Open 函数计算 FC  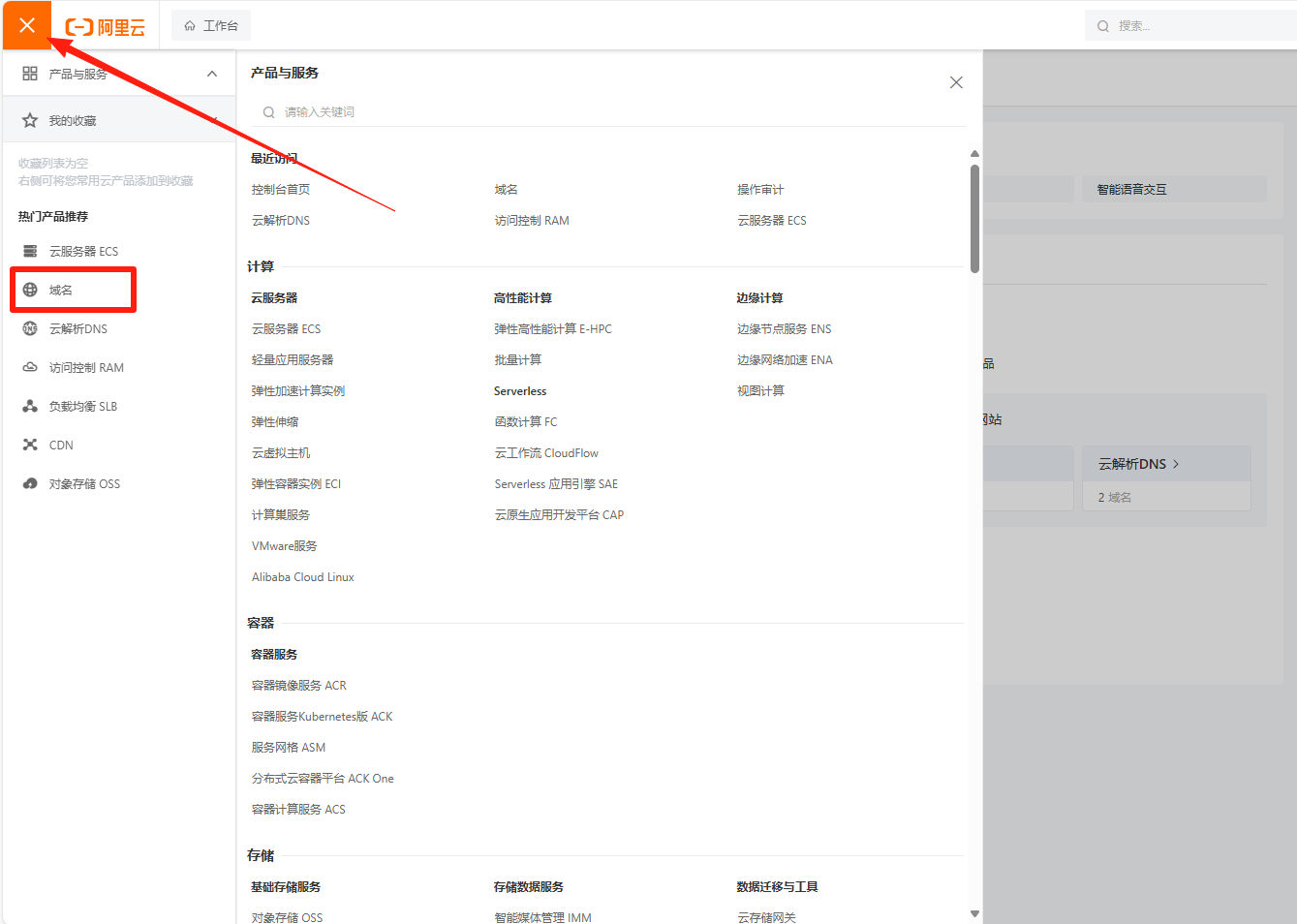point(526,422)
